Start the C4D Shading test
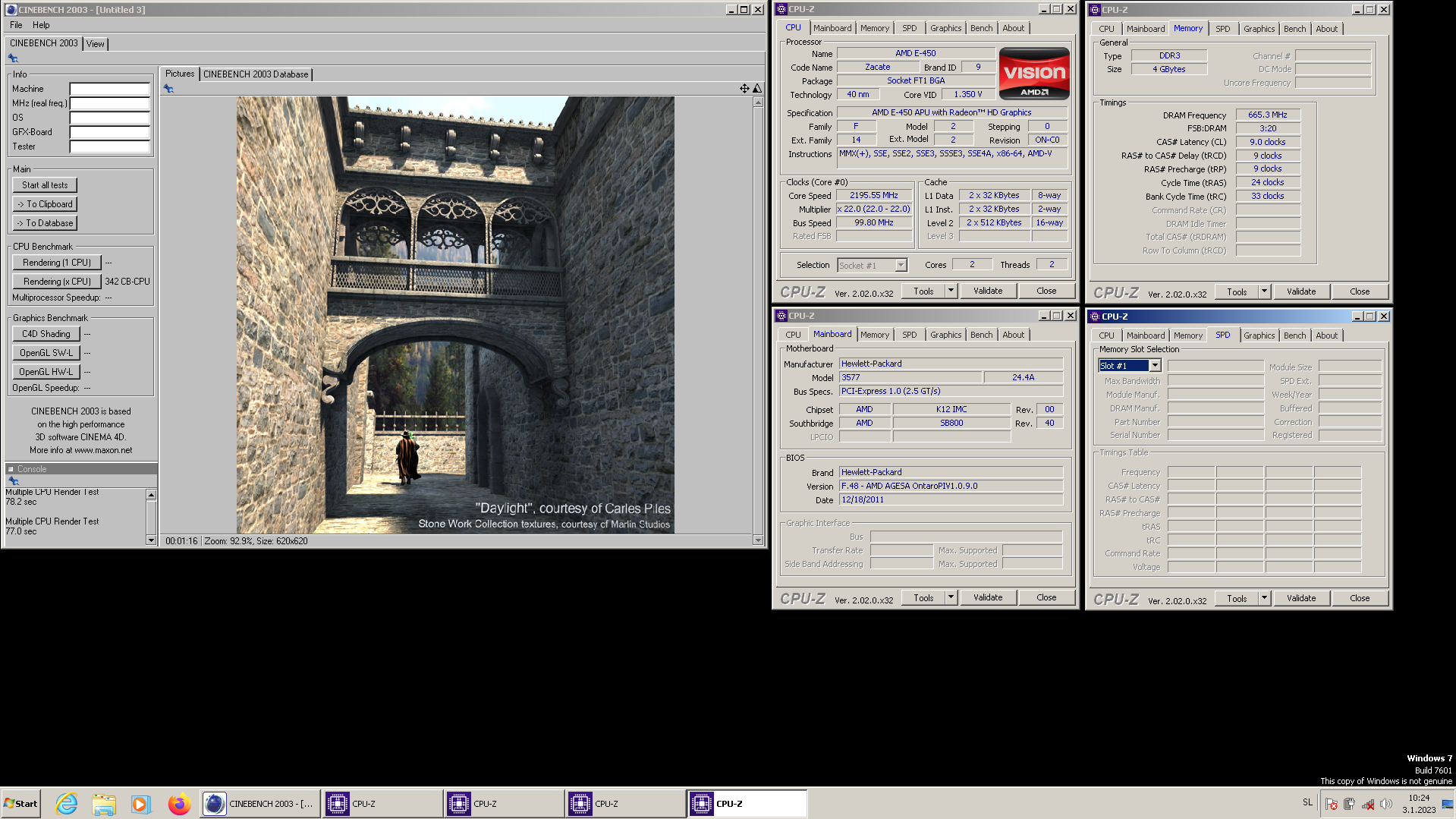The image size is (1456, 819). pyautogui.click(x=46, y=334)
